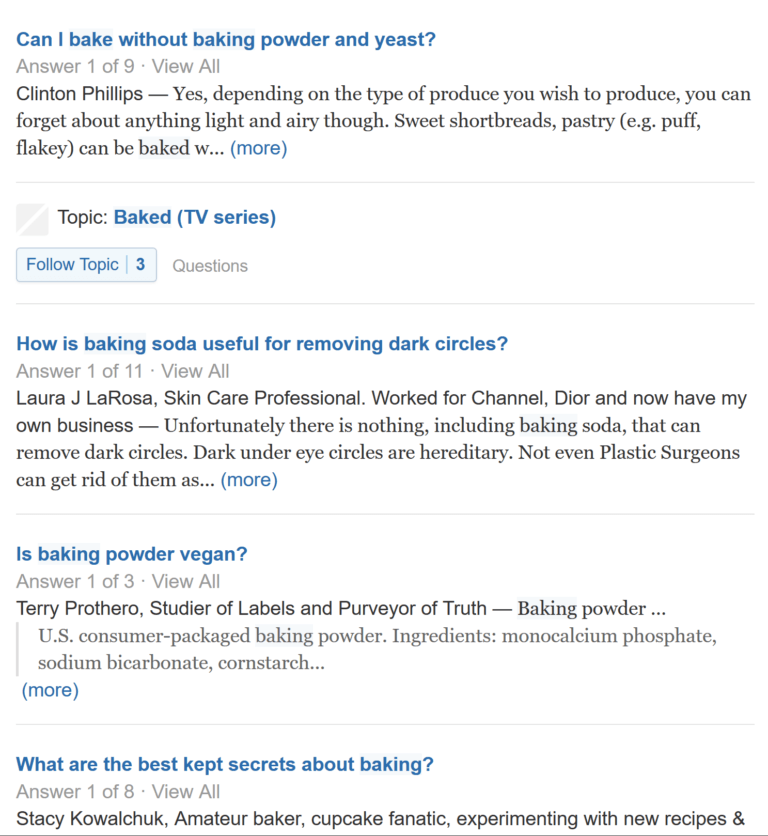The width and height of the screenshot is (768, 836).
Task: View all 11 answers about dark circles
Action: coord(195,371)
